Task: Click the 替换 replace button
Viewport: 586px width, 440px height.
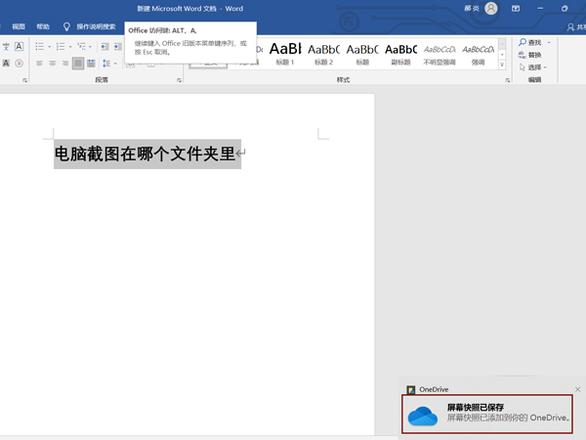Action: [530, 55]
